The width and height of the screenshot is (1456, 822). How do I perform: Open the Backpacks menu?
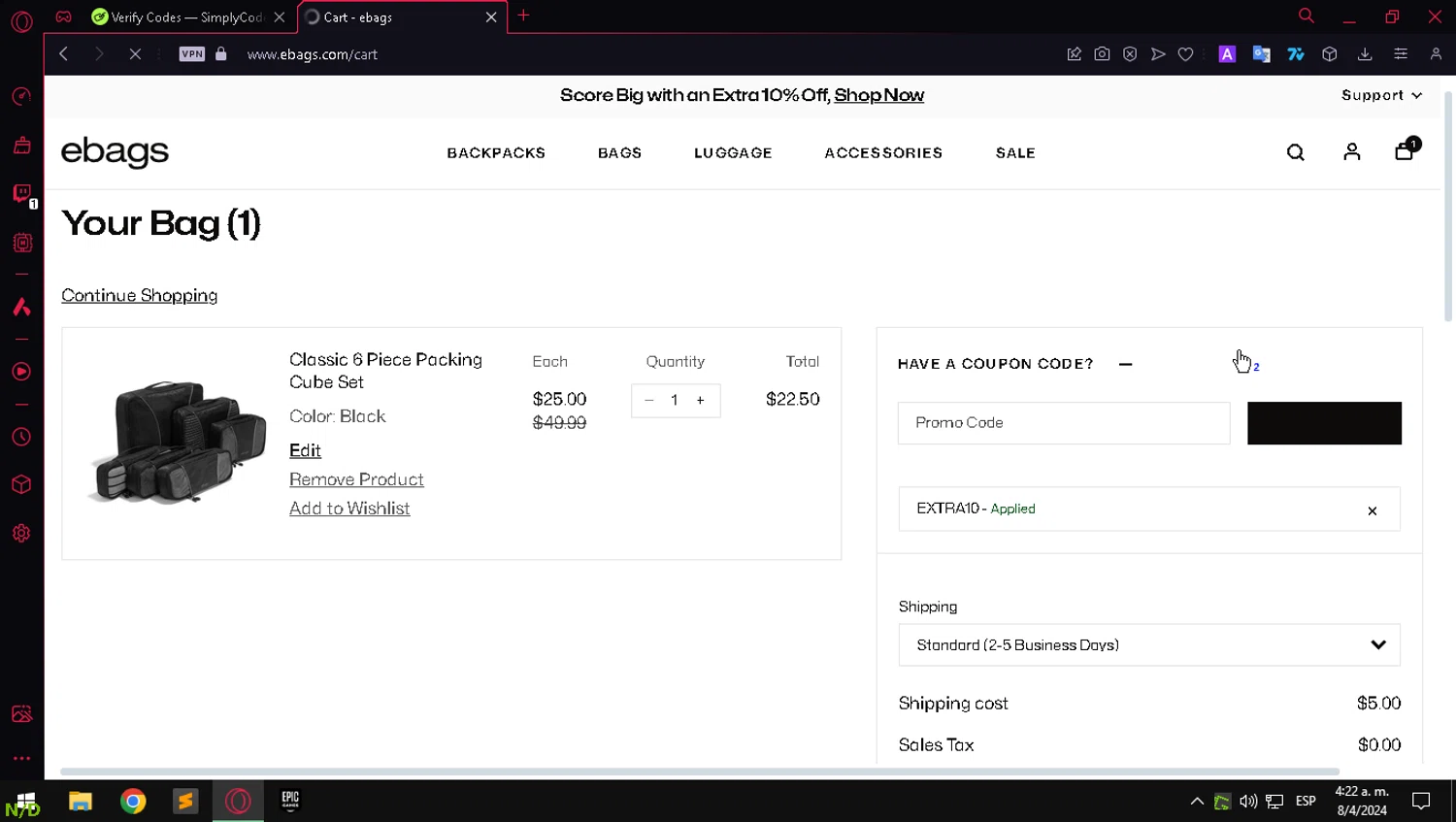click(x=496, y=153)
